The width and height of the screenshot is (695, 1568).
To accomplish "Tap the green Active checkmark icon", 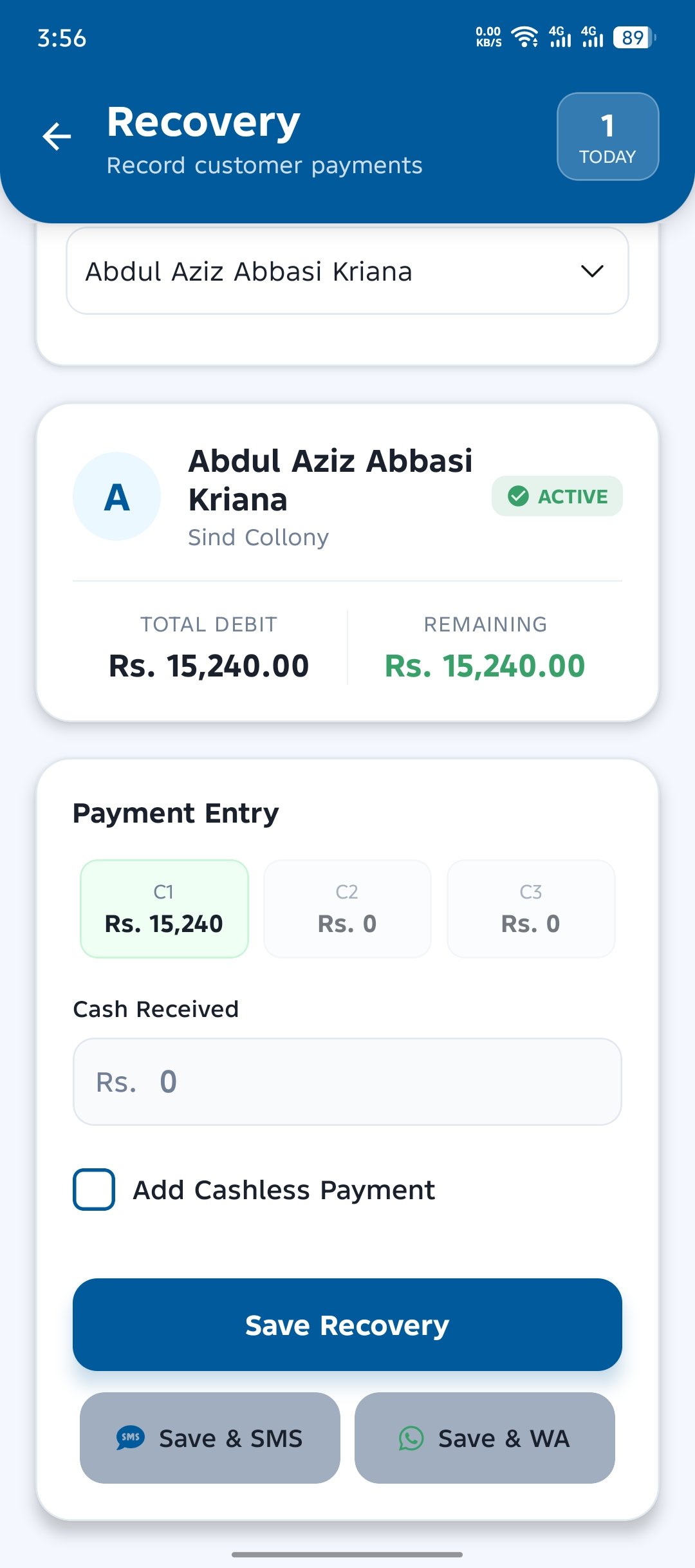I will 518,496.
